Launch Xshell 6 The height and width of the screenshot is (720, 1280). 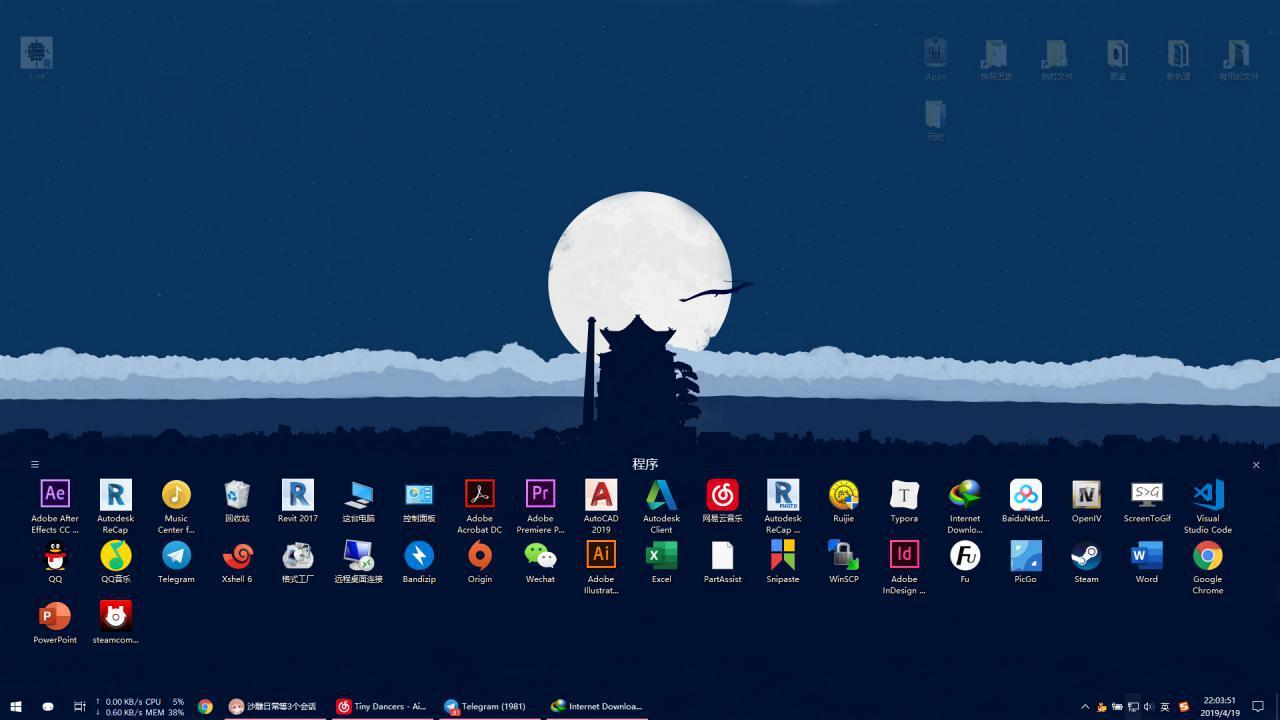(237, 562)
